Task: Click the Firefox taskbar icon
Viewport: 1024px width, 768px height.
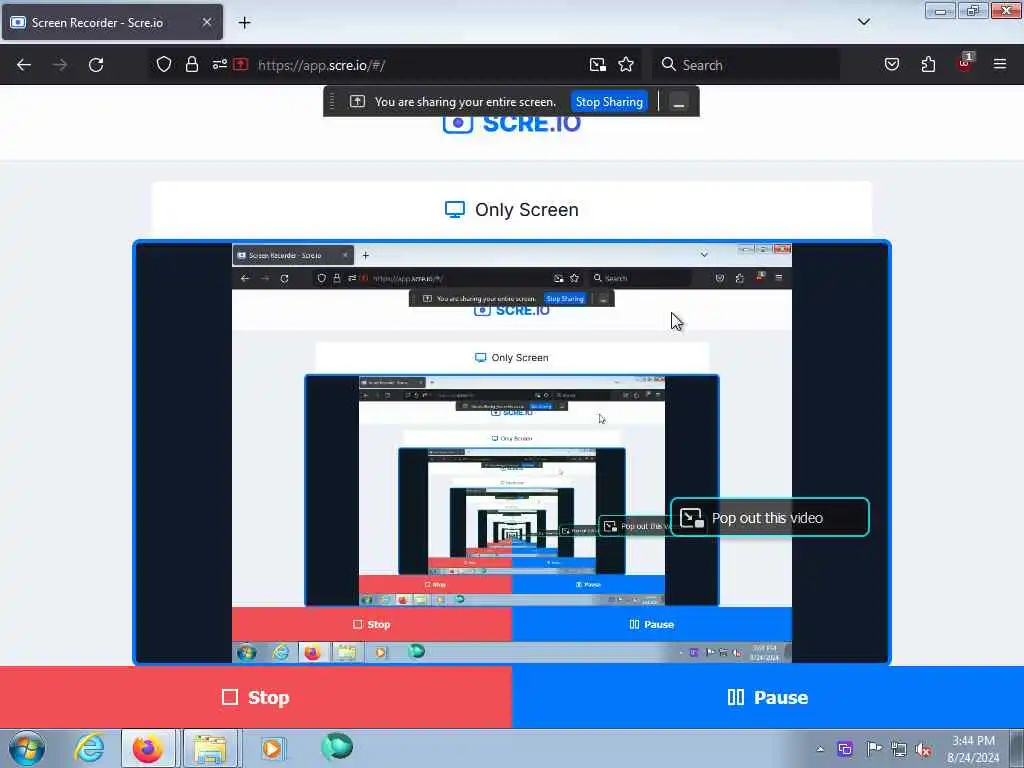Action: (148, 748)
